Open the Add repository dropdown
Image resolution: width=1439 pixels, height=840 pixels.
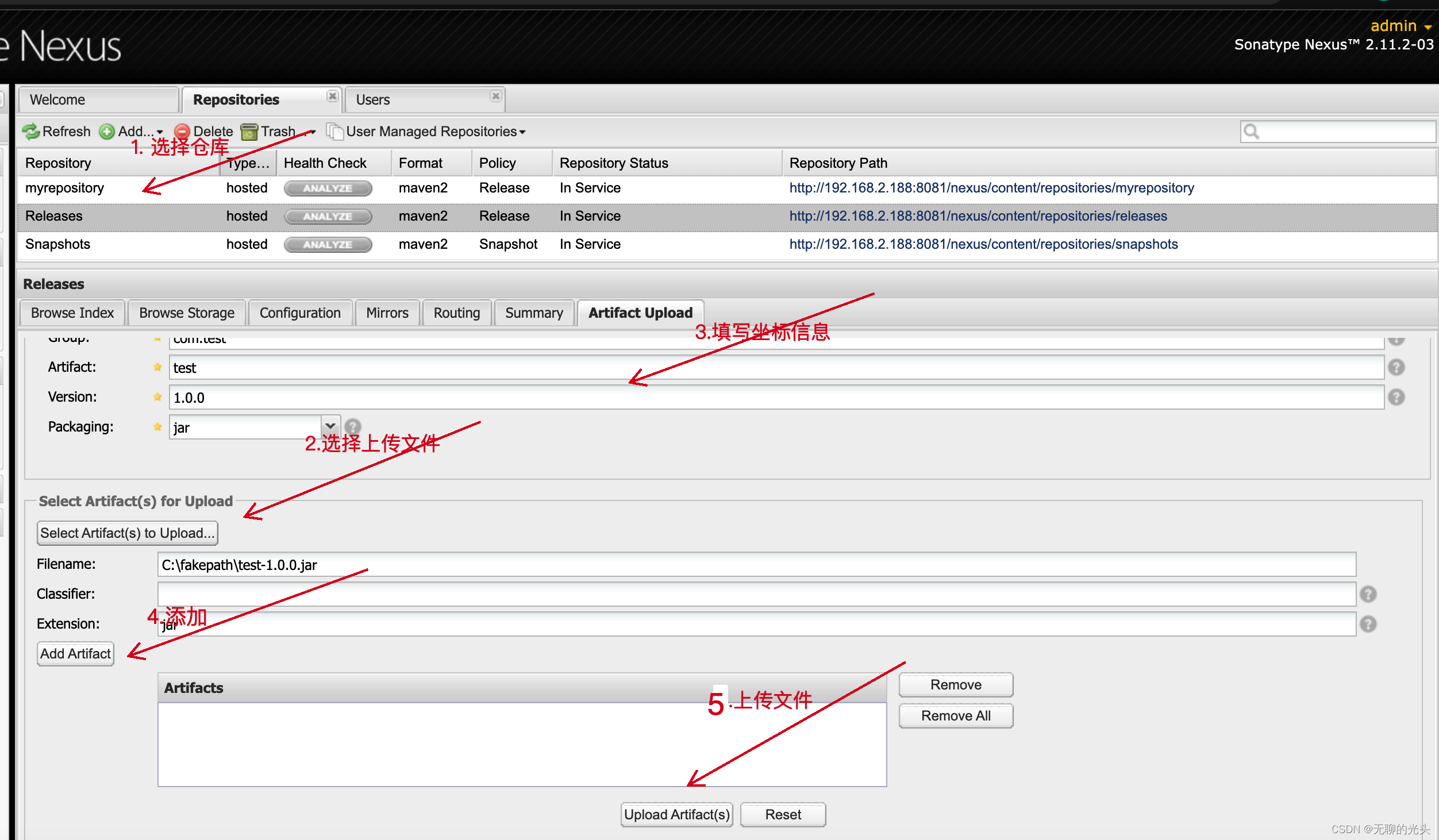[x=131, y=132]
